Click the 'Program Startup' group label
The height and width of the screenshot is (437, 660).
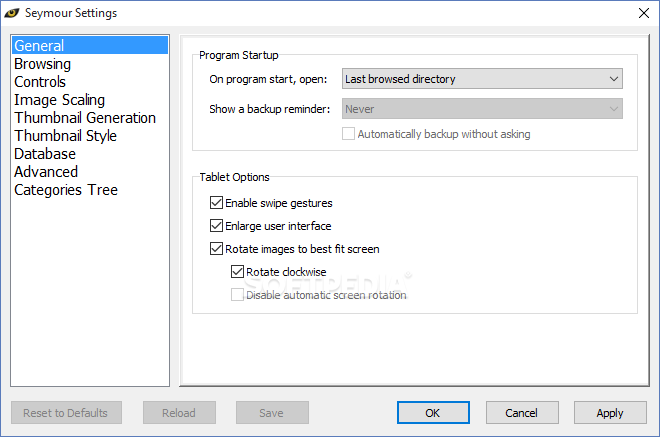click(x=239, y=55)
